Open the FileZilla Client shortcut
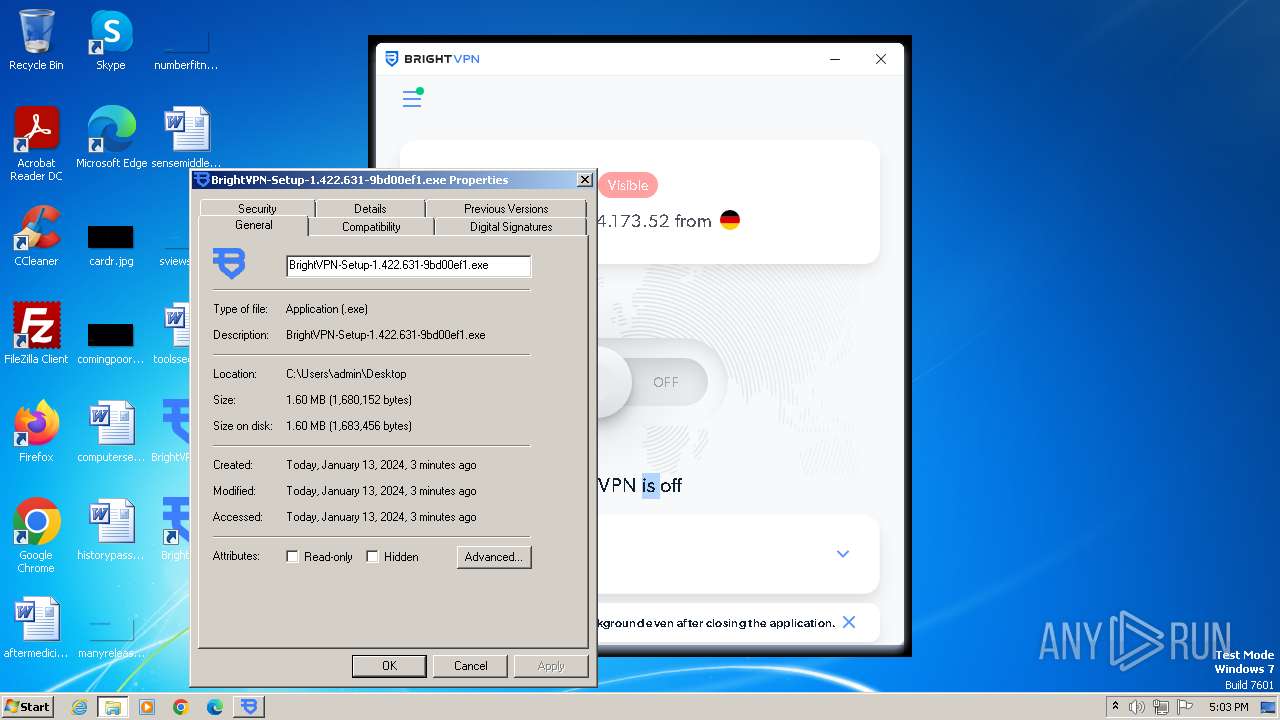The width and height of the screenshot is (1280, 720). (36, 334)
